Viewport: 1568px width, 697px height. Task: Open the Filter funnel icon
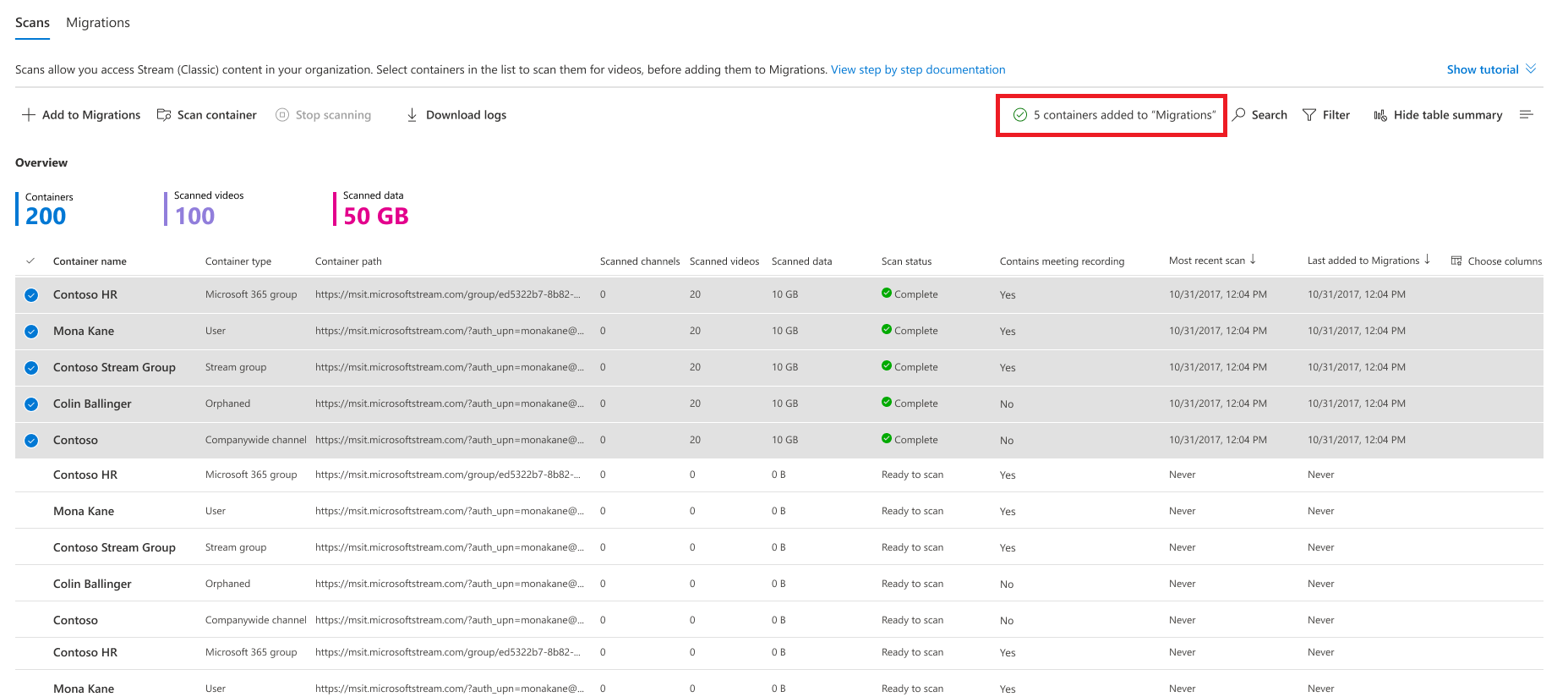1309,115
